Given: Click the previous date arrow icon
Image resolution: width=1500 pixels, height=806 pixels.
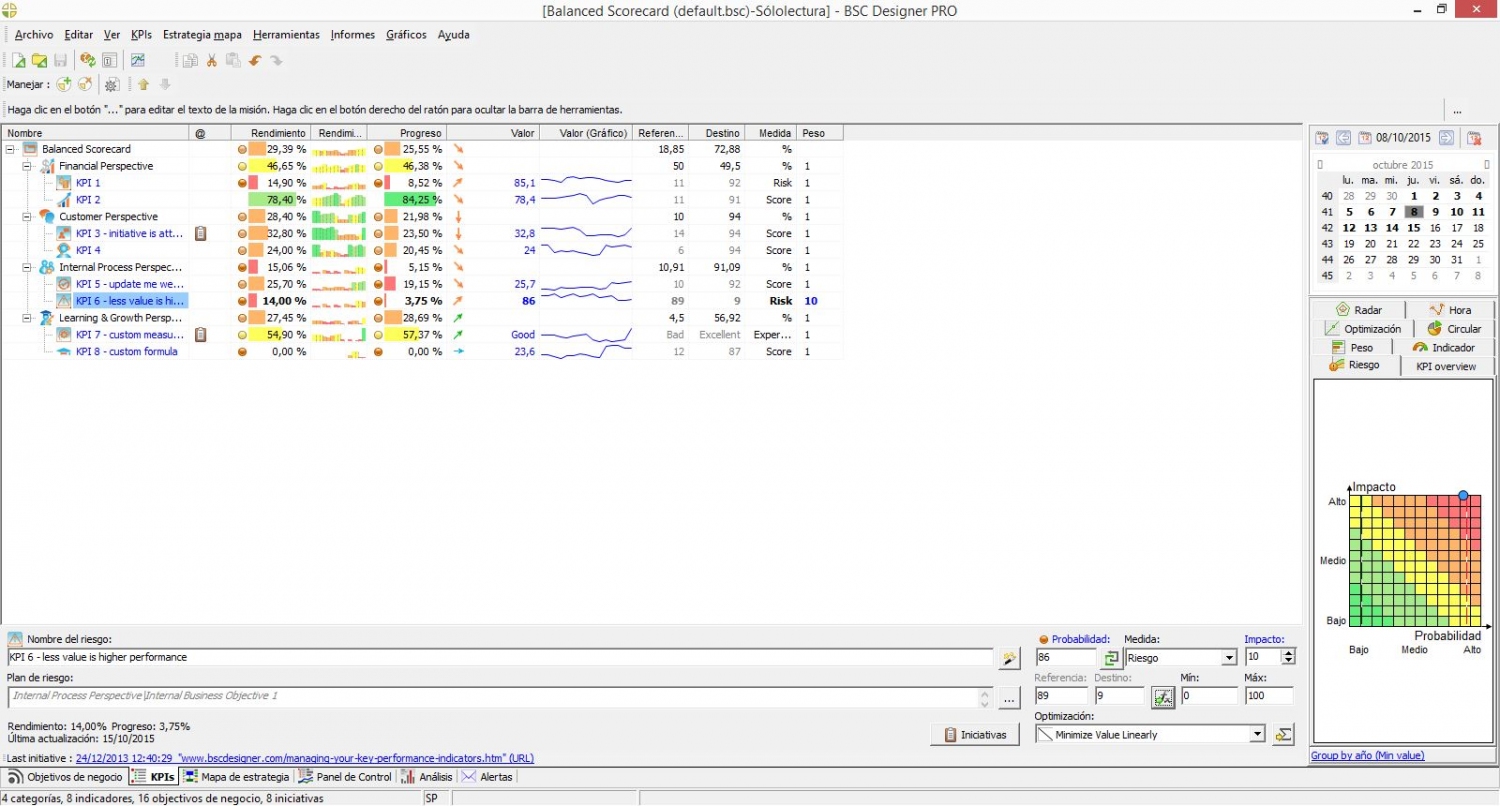Looking at the screenshot, I should click(1343, 138).
